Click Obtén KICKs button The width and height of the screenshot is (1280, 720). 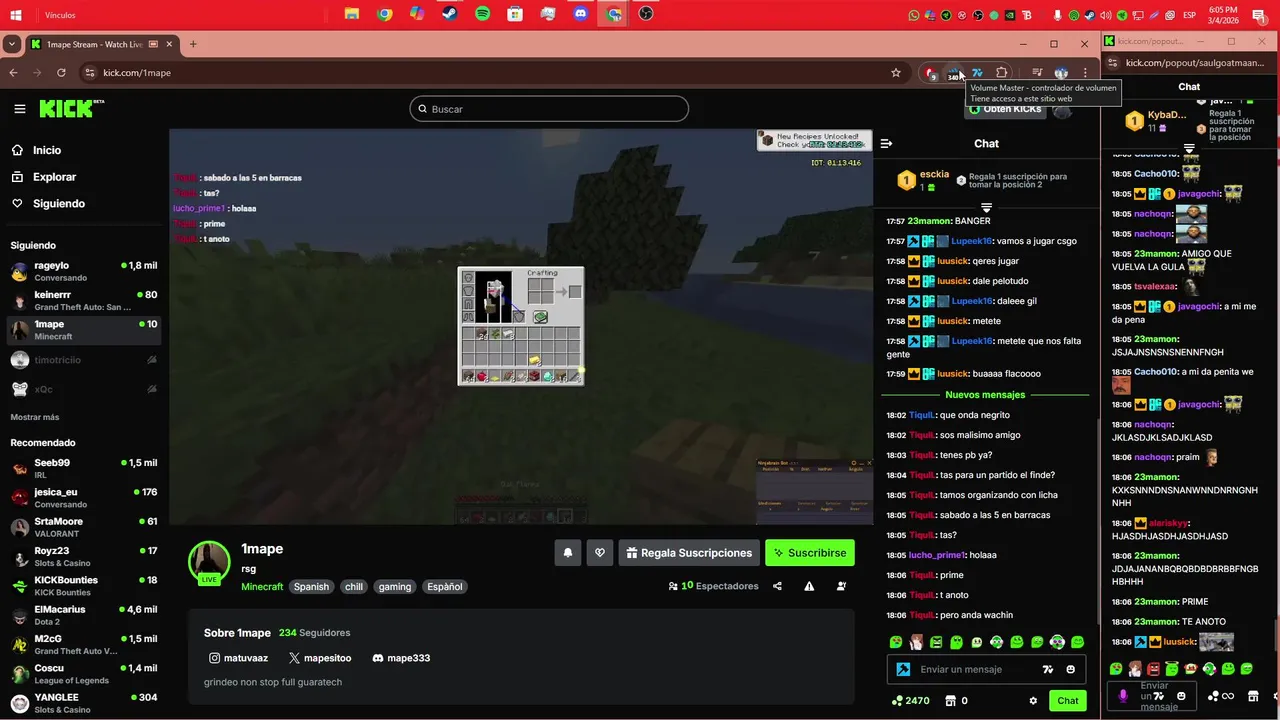click(1005, 109)
